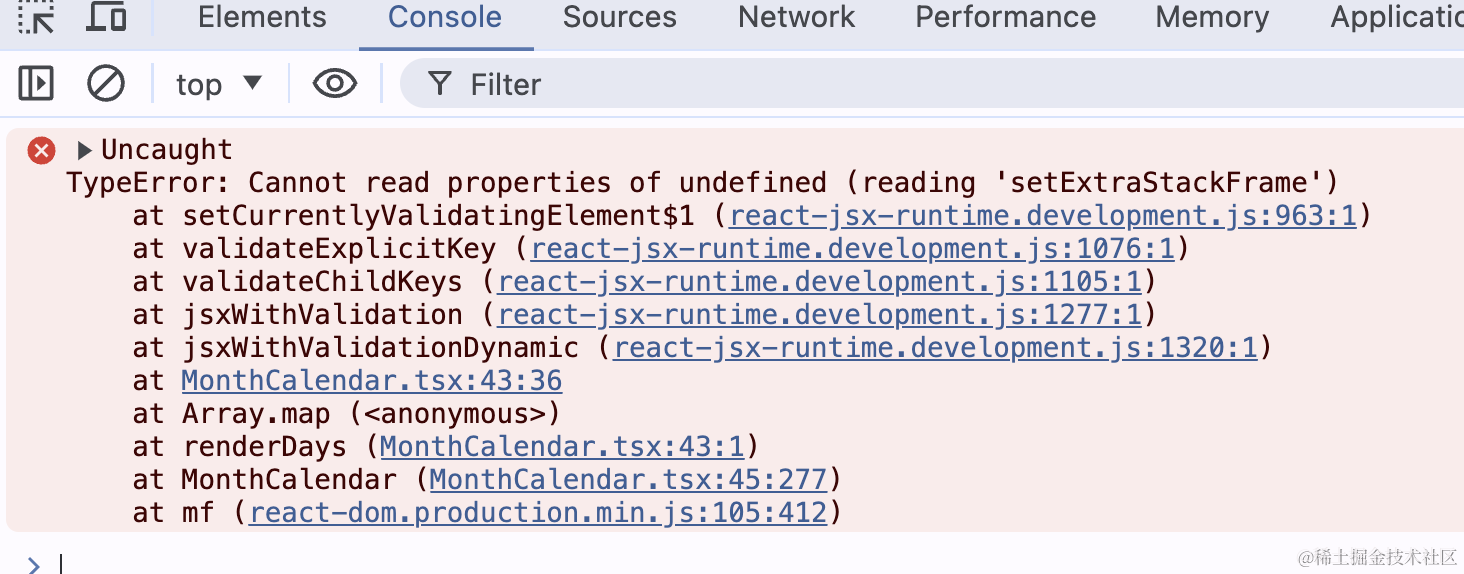Click the funnel icon in the Filter box
The width and height of the screenshot is (1464, 574).
pyautogui.click(x=440, y=84)
